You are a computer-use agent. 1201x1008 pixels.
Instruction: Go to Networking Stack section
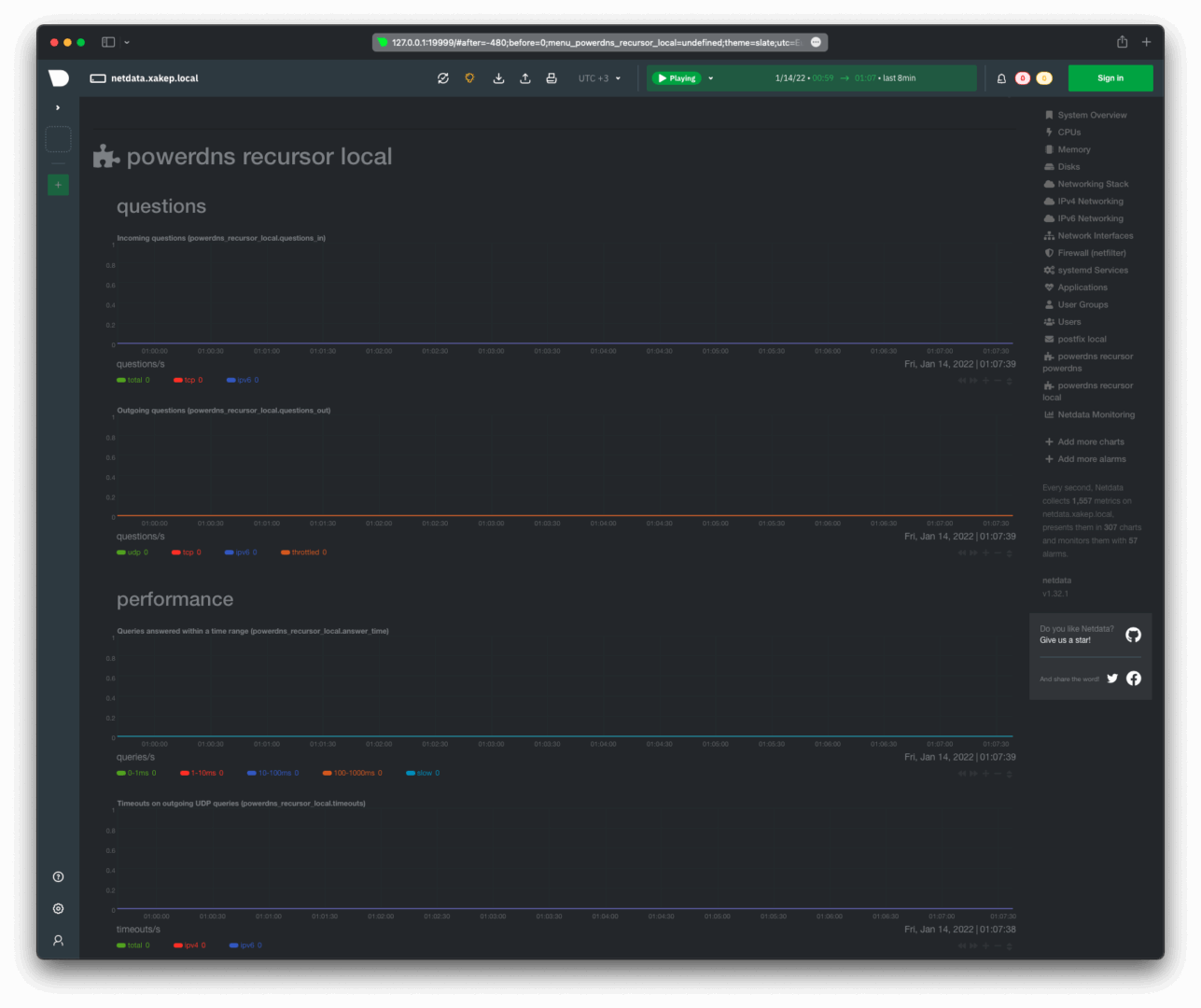click(x=1086, y=184)
